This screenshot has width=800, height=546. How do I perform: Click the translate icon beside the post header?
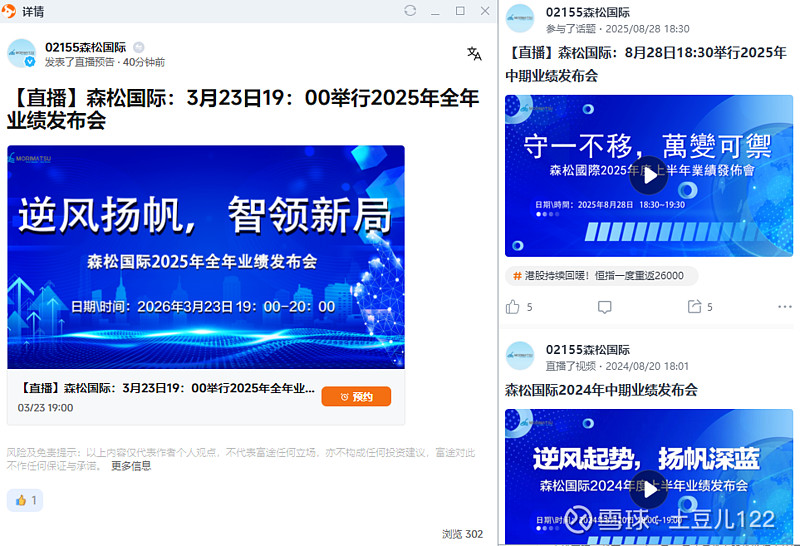[474, 54]
